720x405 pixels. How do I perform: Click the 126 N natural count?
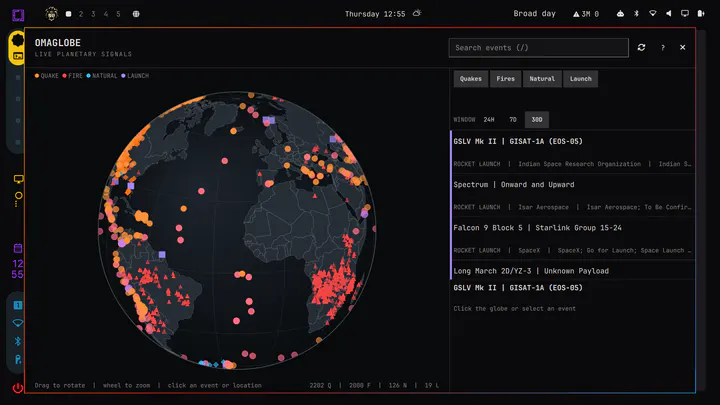click(x=398, y=385)
